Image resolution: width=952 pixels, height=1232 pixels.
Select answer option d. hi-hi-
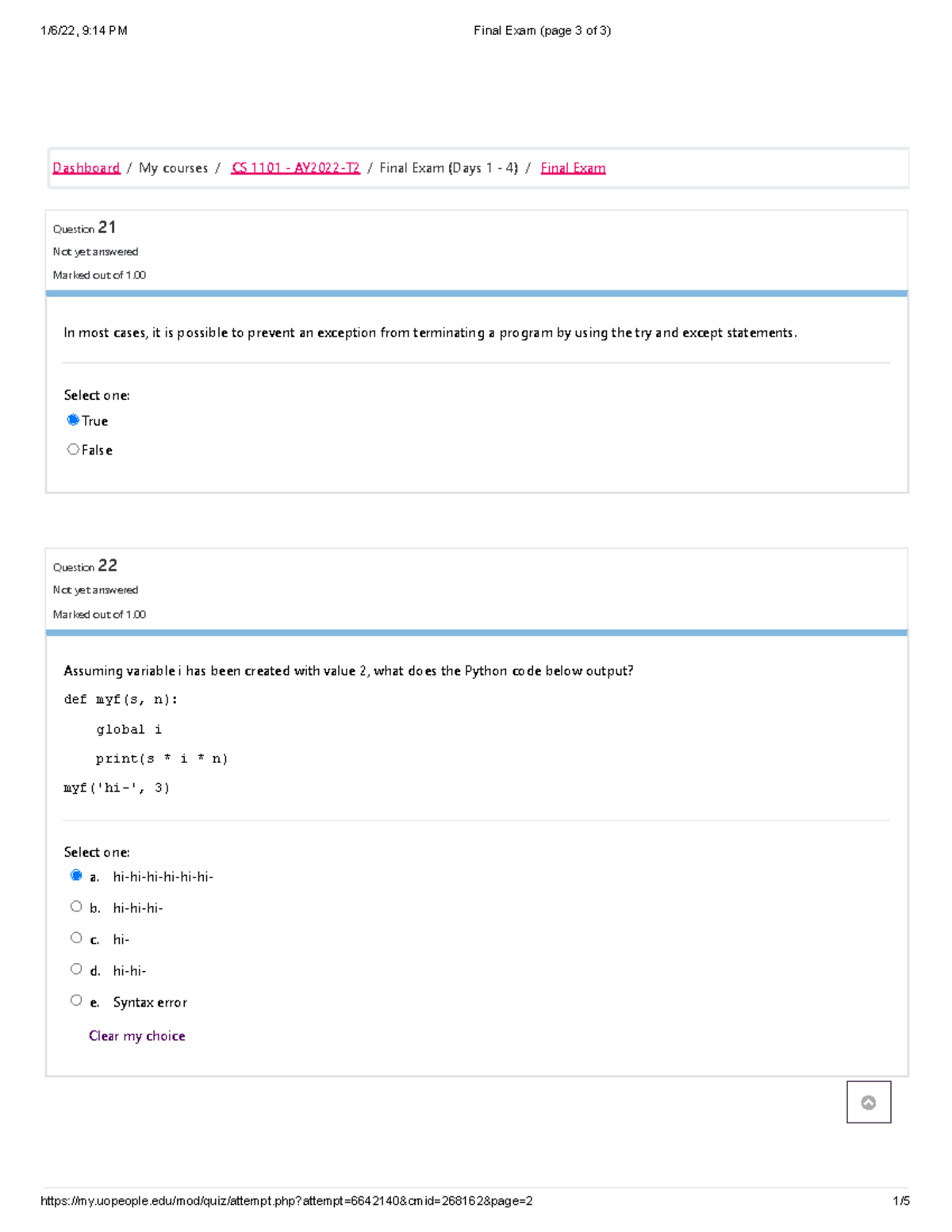coord(76,968)
